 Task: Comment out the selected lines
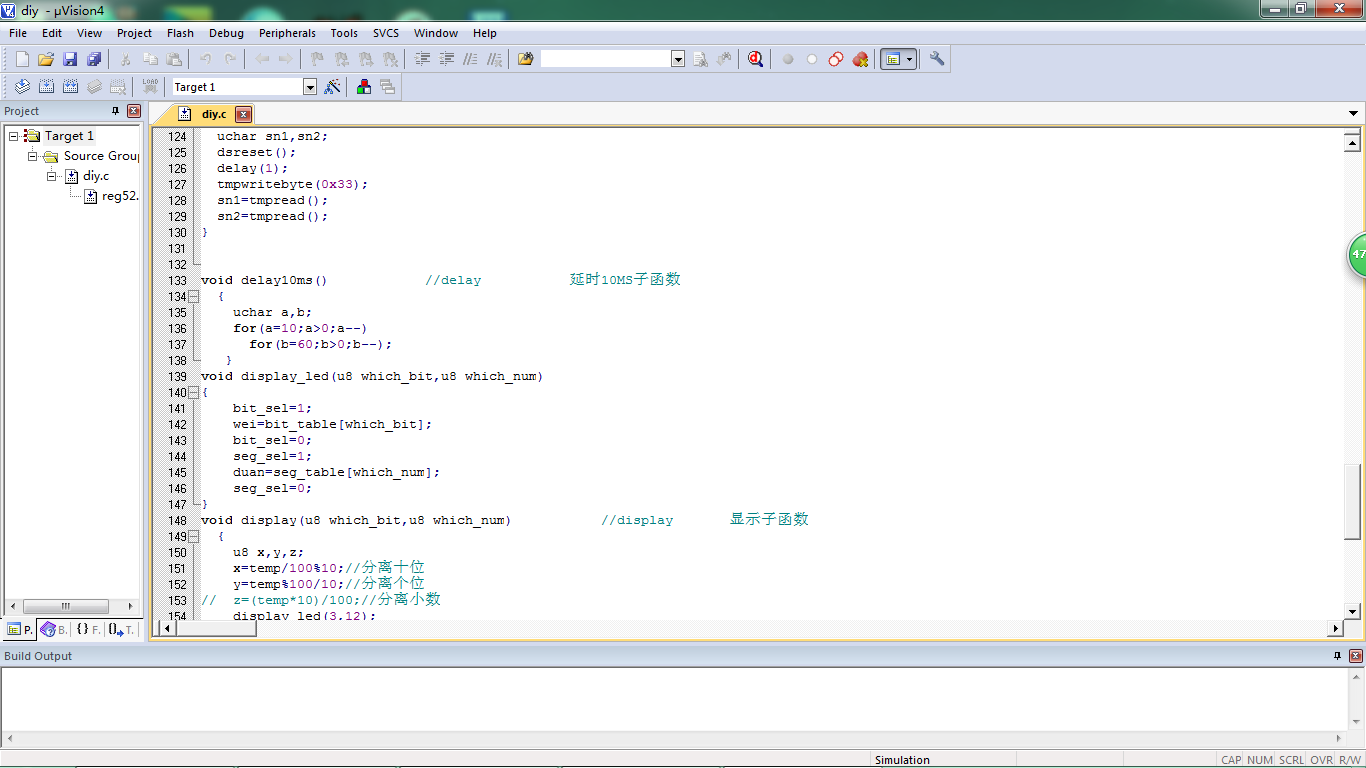click(x=470, y=60)
